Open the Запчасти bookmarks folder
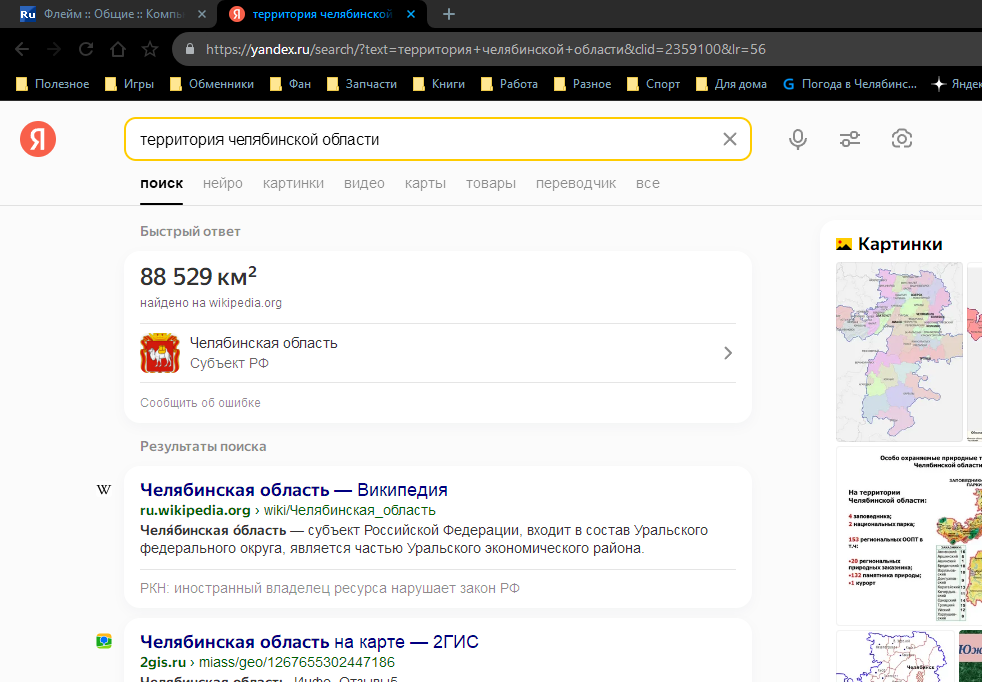This screenshot has height=682, width=982. tap(362, 84)
